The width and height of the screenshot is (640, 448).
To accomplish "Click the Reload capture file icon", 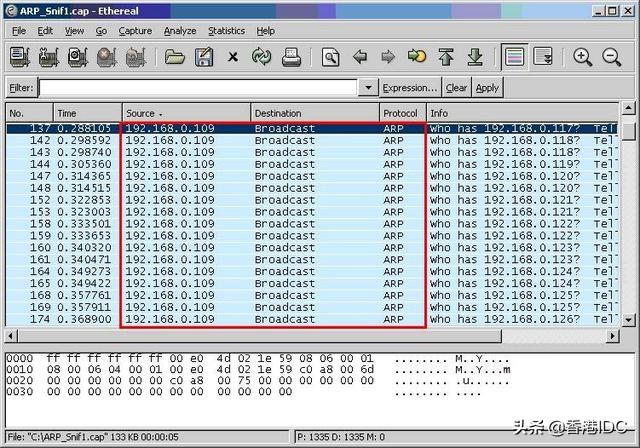I will 262,57.
